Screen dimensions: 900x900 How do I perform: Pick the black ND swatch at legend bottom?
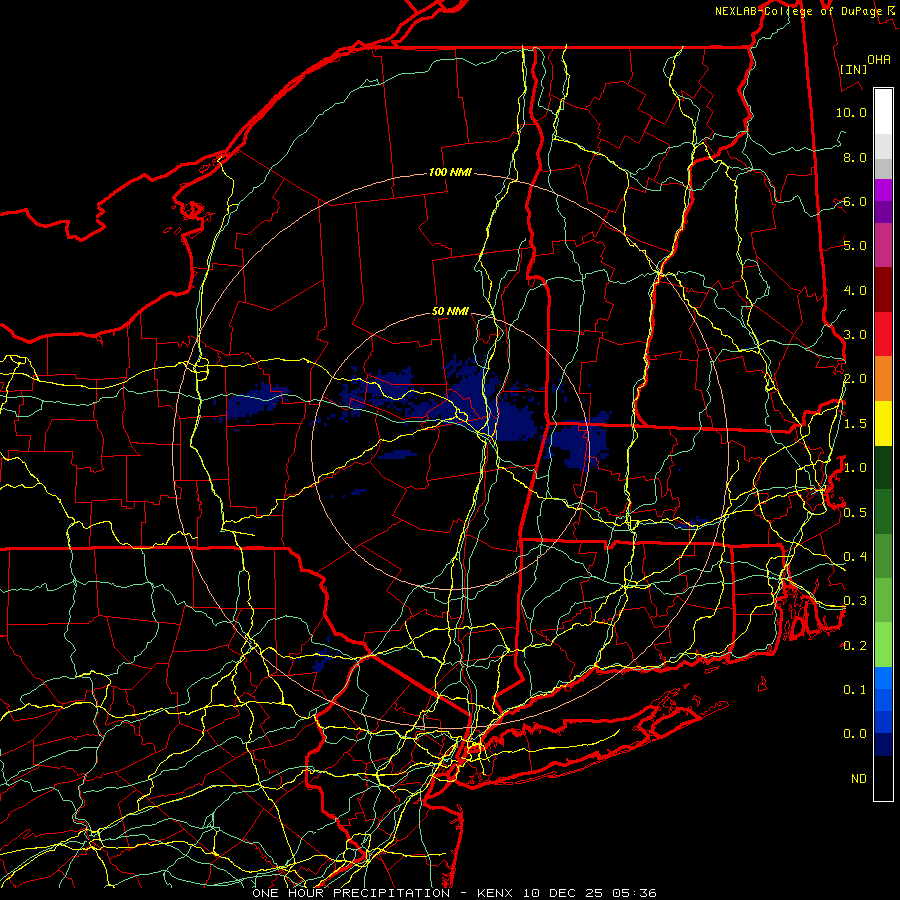click(883, 778)
